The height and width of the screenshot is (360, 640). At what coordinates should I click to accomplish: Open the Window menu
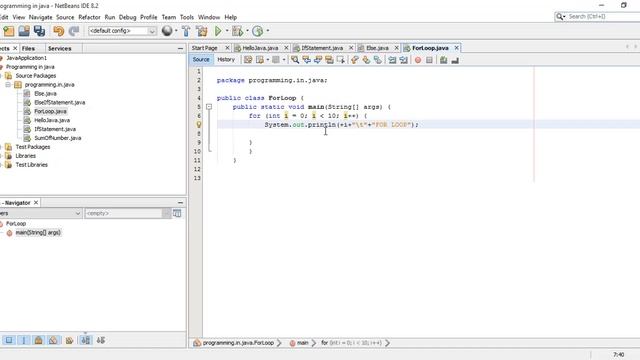click(x=209, y=17)
